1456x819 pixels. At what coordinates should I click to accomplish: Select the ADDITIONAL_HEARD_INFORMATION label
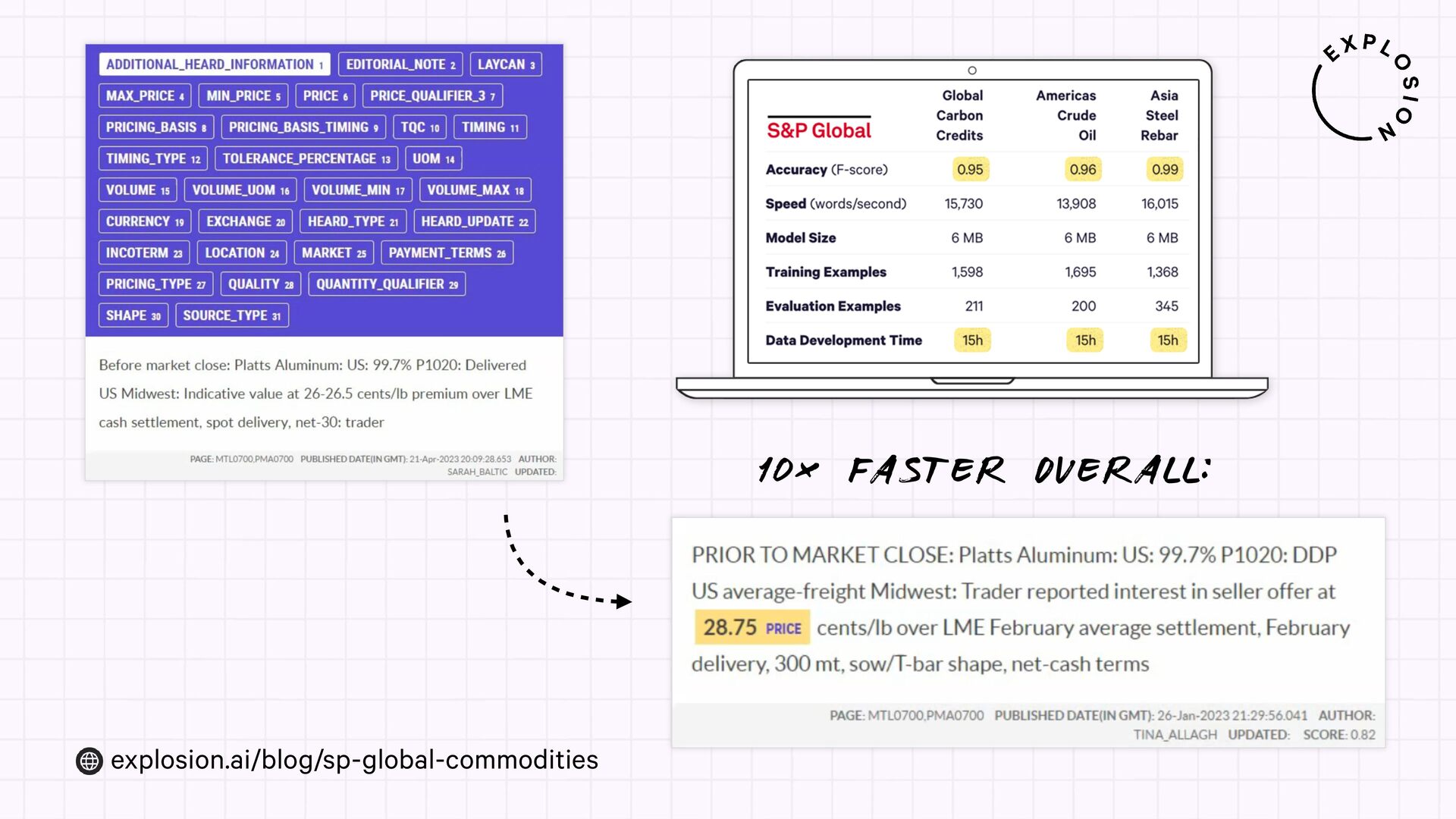[215, 64]
